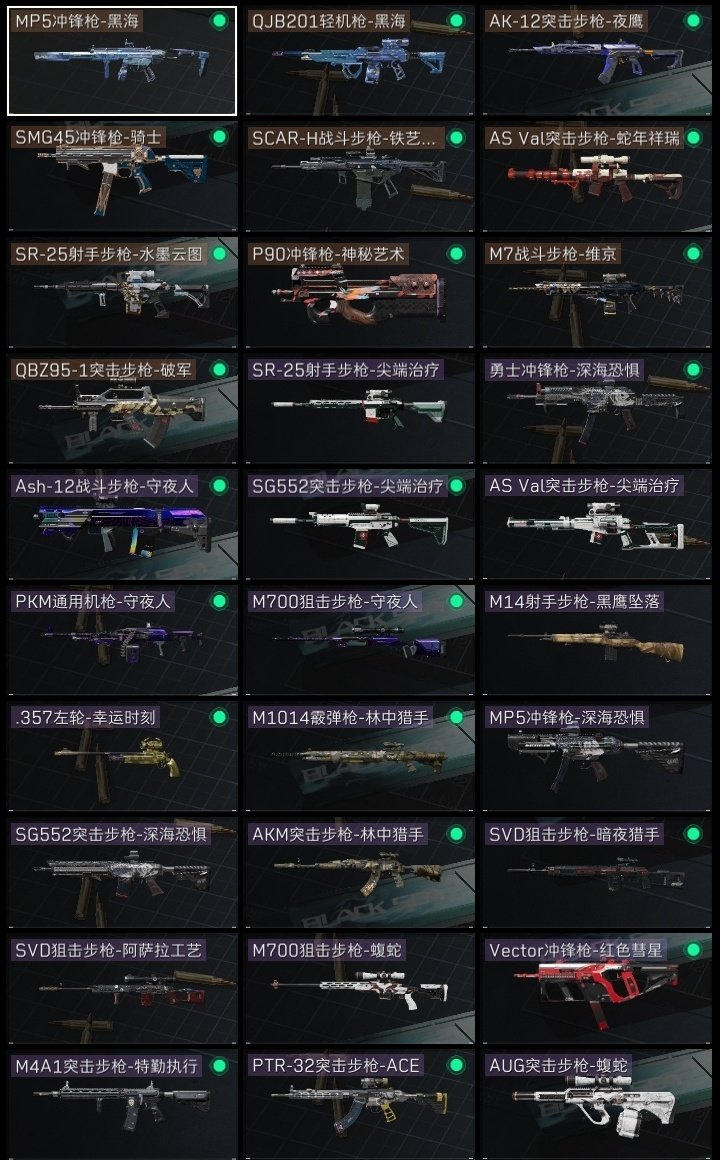This screenshot has width=720, height=1160.
Task: Open the AUG突击步枪-蝮蛇 skin card
Action: point(596,1105)
